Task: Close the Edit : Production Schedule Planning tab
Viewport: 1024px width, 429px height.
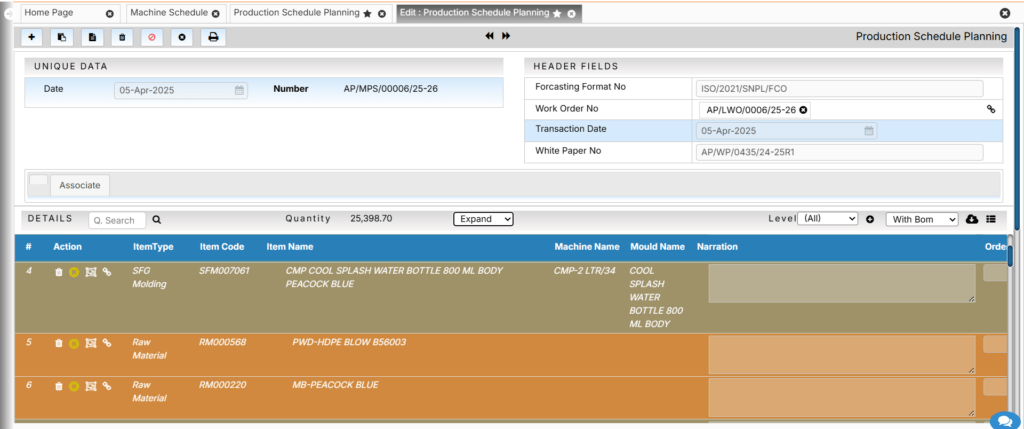Action: [571, 14]
